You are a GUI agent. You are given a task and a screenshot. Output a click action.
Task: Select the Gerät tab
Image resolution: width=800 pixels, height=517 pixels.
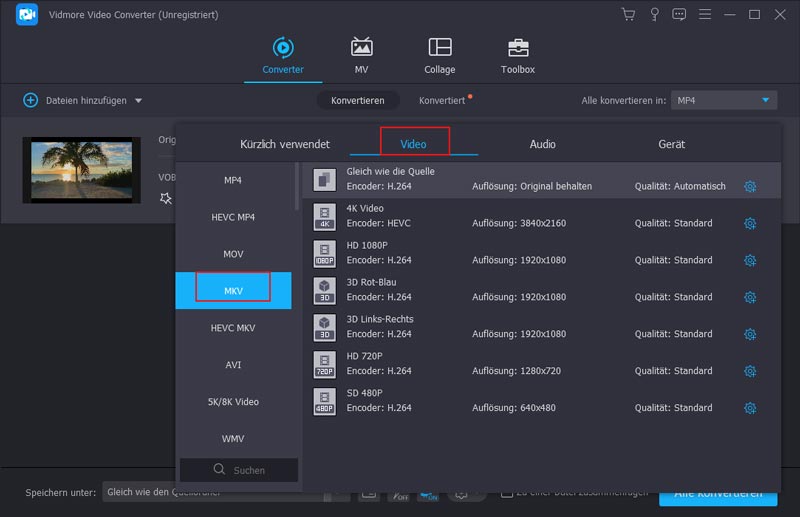pyautogui.click(x=671, y=144)
